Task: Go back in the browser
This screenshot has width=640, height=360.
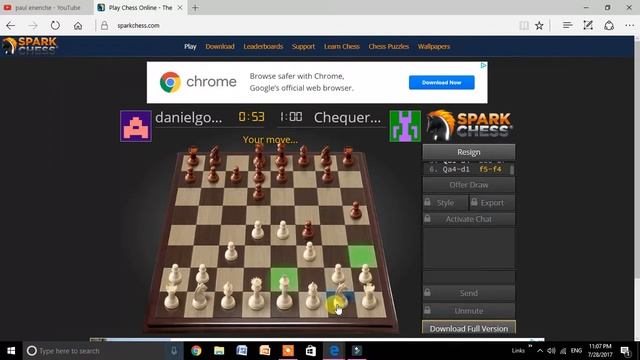Action: [11, 25]
